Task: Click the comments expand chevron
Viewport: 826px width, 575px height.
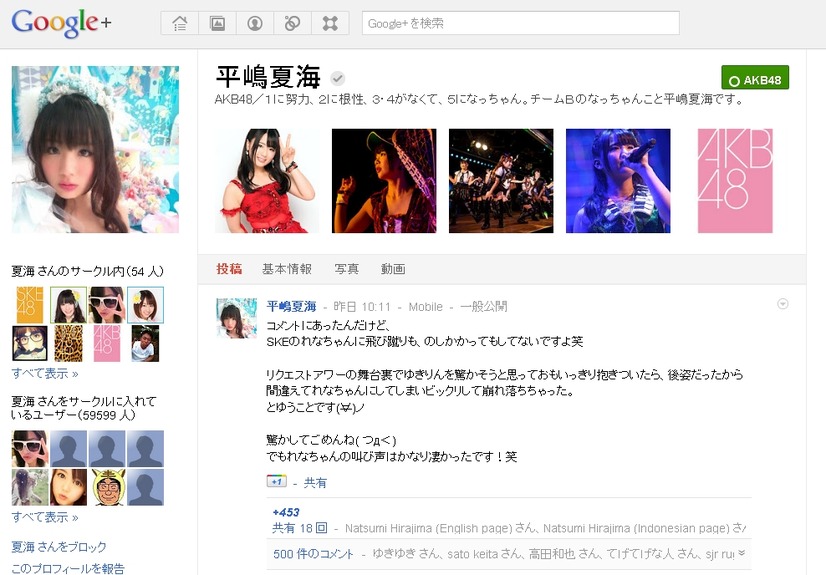Action: coord(742,553)
